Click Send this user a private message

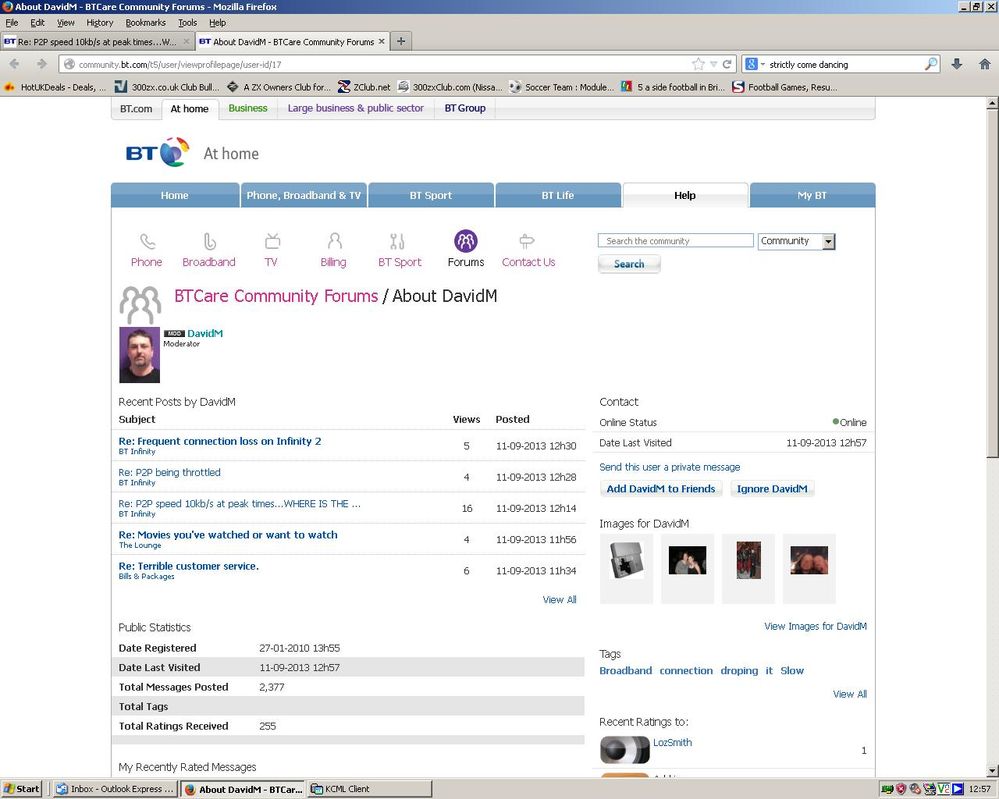point(670,467)
